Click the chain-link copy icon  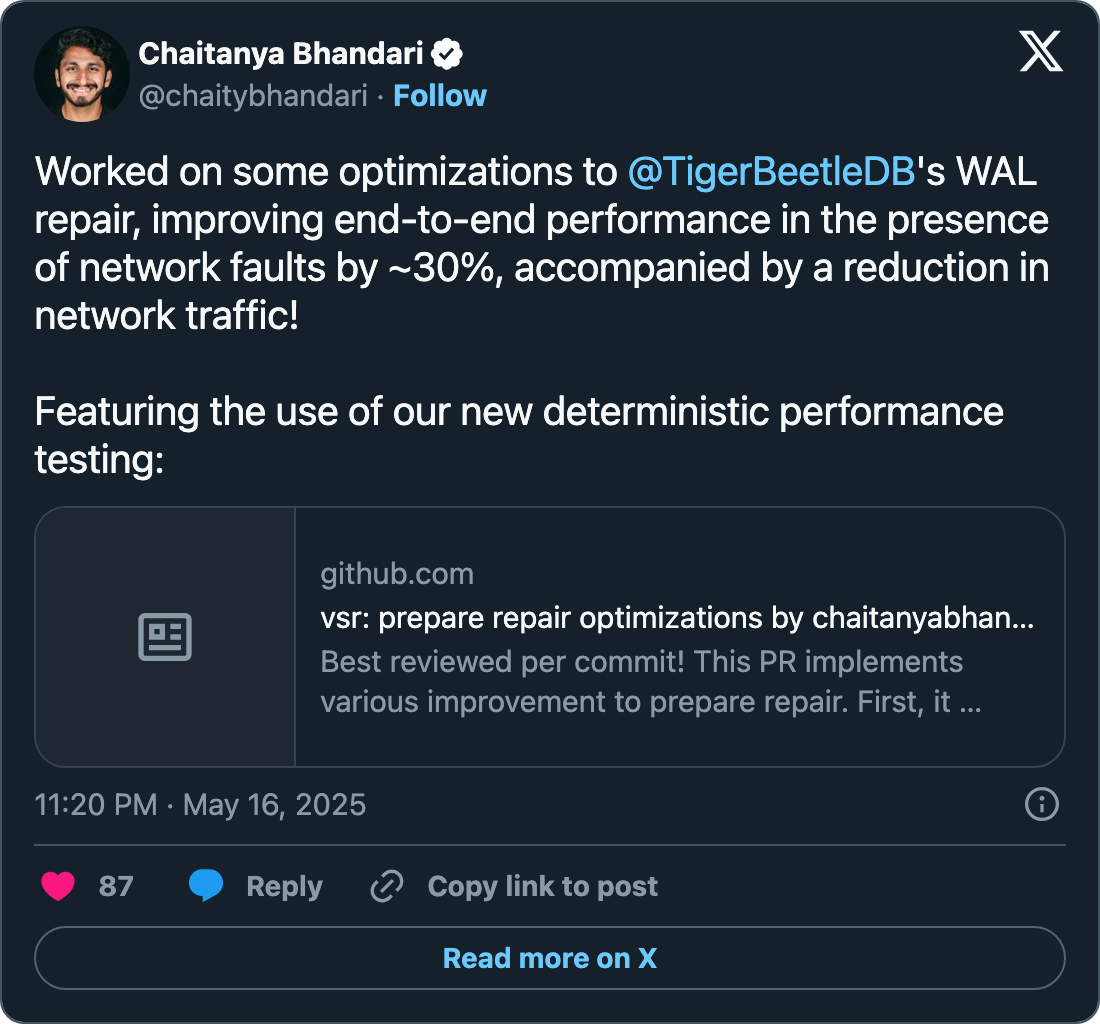tap(386, 886)
